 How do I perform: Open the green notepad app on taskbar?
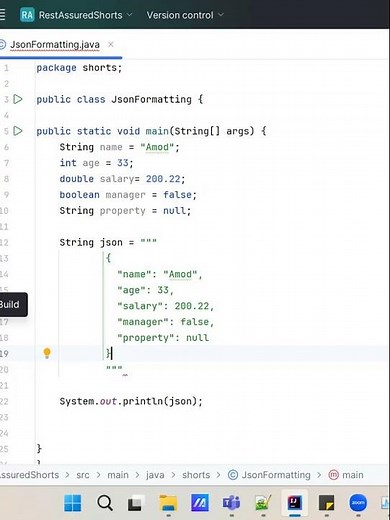click(263, 503)
